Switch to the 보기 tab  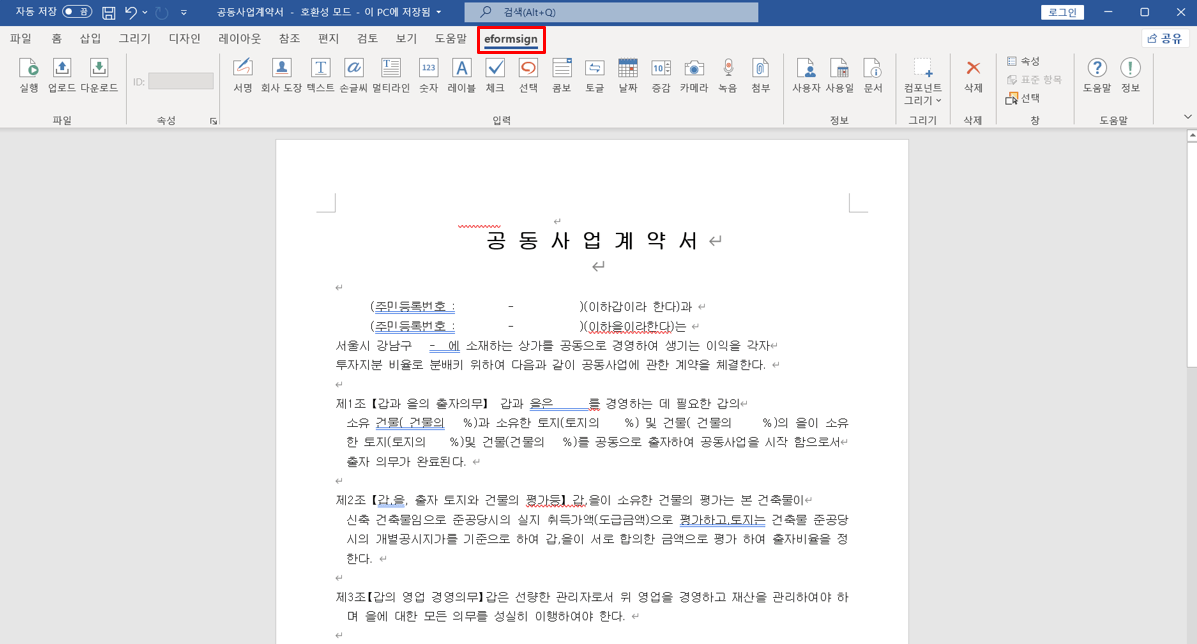click(x=406, y=39)
